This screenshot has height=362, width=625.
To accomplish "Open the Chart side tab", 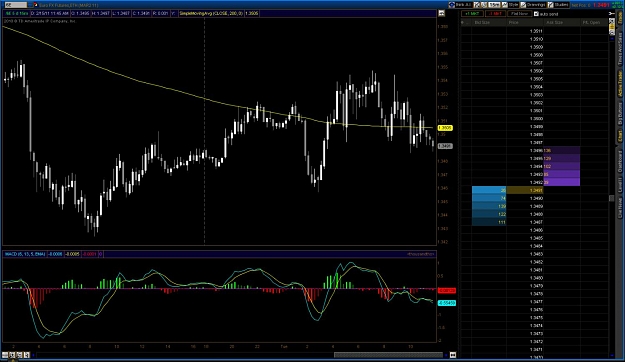I will point(620,137).
